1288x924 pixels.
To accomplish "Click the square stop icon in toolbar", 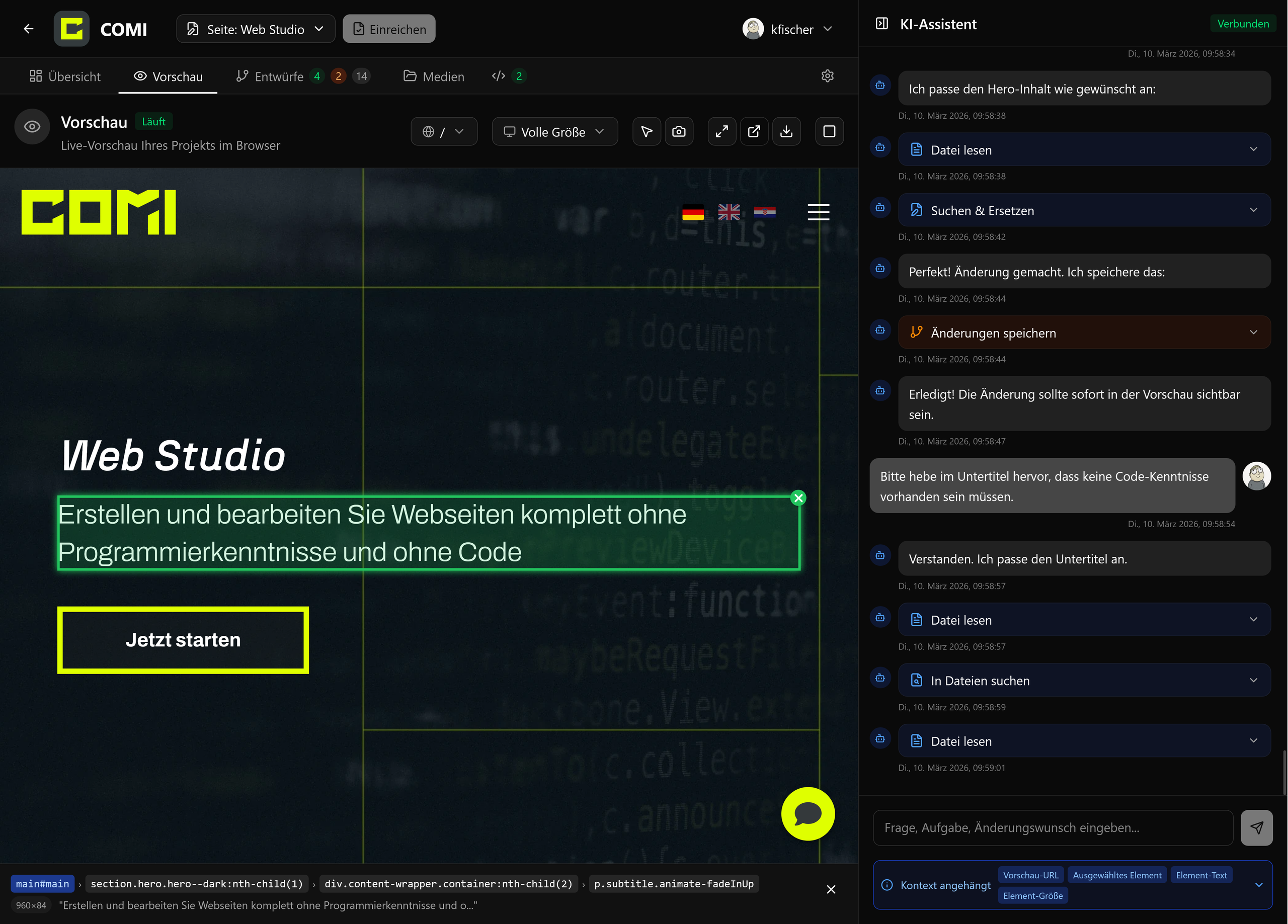I will click(x=830, y=132).
